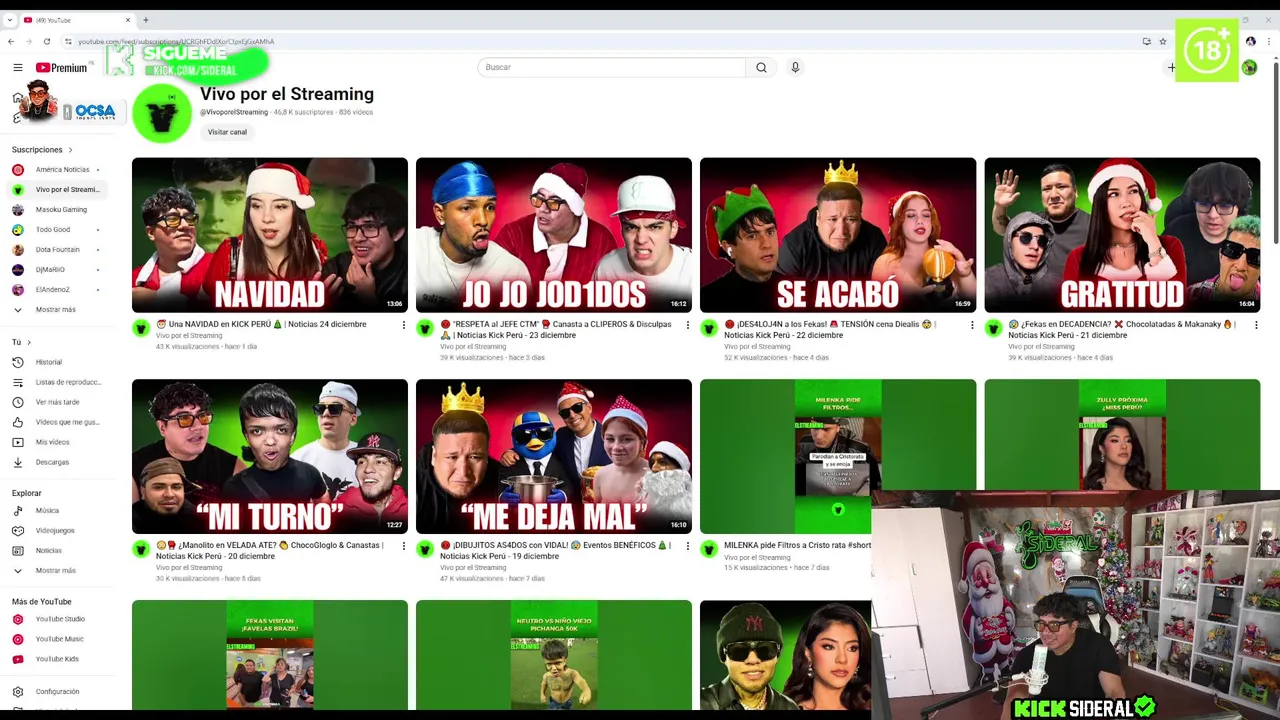Click the browser address bar URL
This screenshot has height=720, width=1280.
(x=176, y=41)
